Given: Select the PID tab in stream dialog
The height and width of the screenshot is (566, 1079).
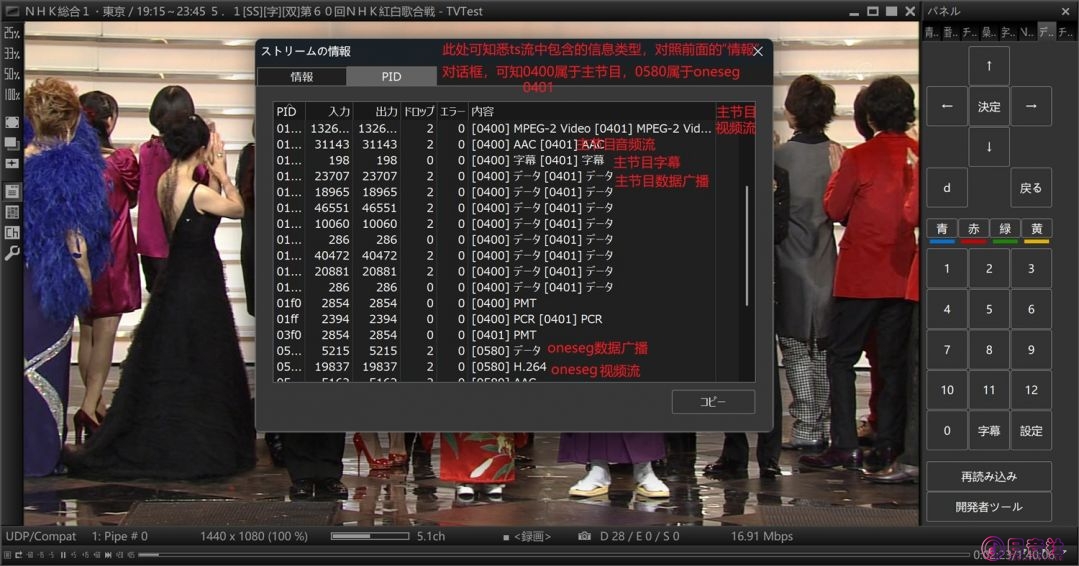Looking at the screenshot, I should 391,76.
